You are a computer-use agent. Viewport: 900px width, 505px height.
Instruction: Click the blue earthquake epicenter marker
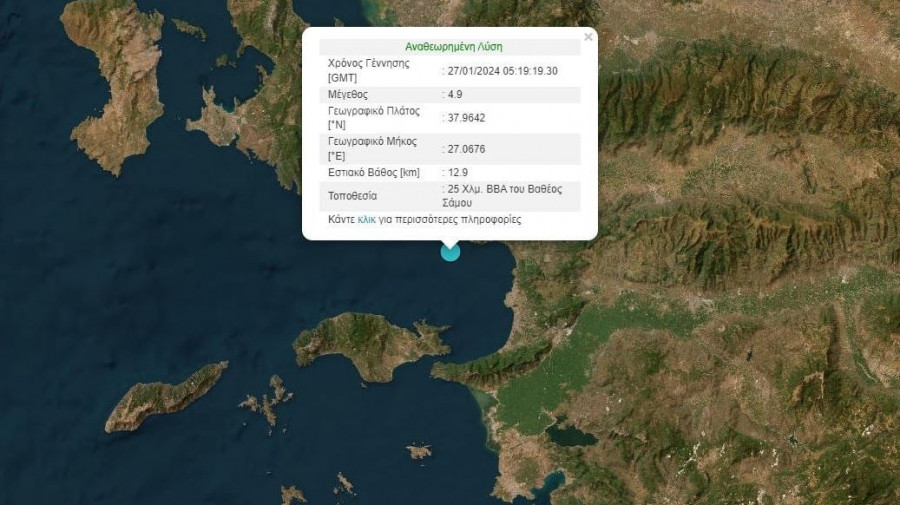click(451, 251)
